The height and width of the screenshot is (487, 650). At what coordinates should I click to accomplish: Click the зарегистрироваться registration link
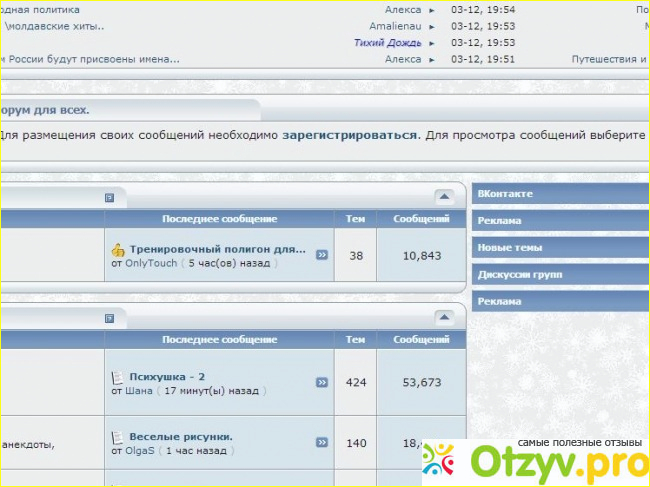click(x=349, y=134)
